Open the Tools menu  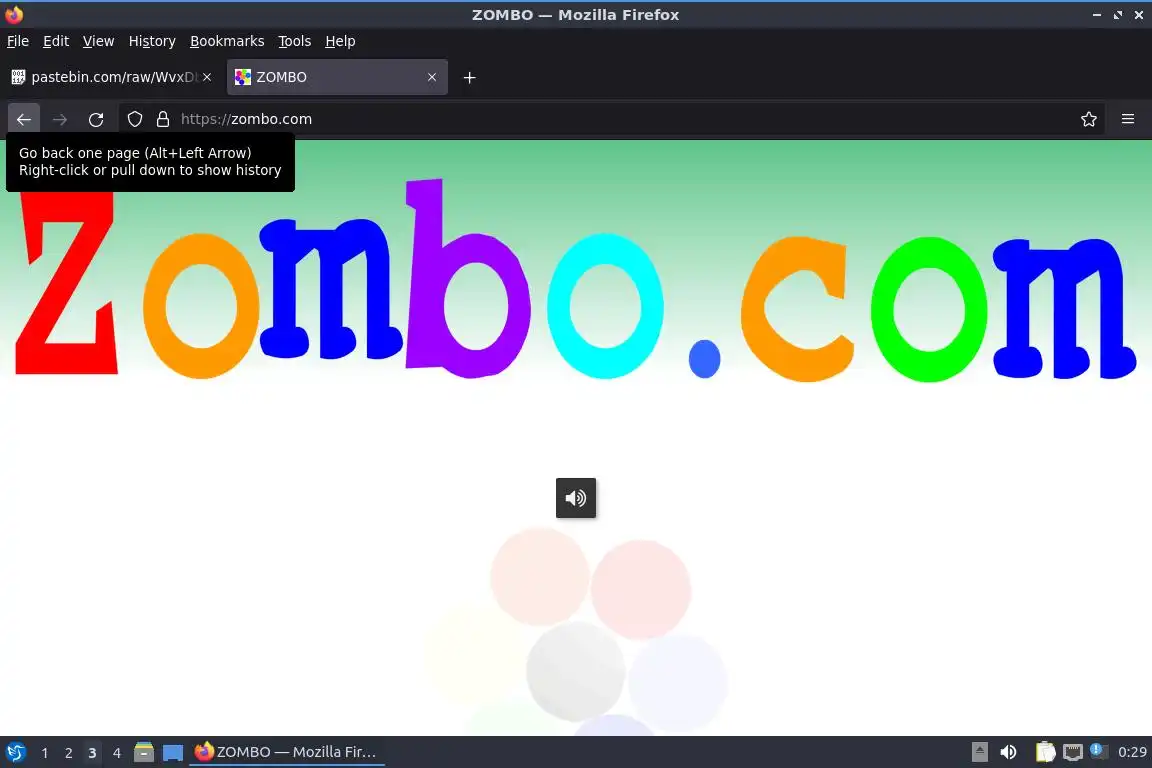tap(295, 41)
